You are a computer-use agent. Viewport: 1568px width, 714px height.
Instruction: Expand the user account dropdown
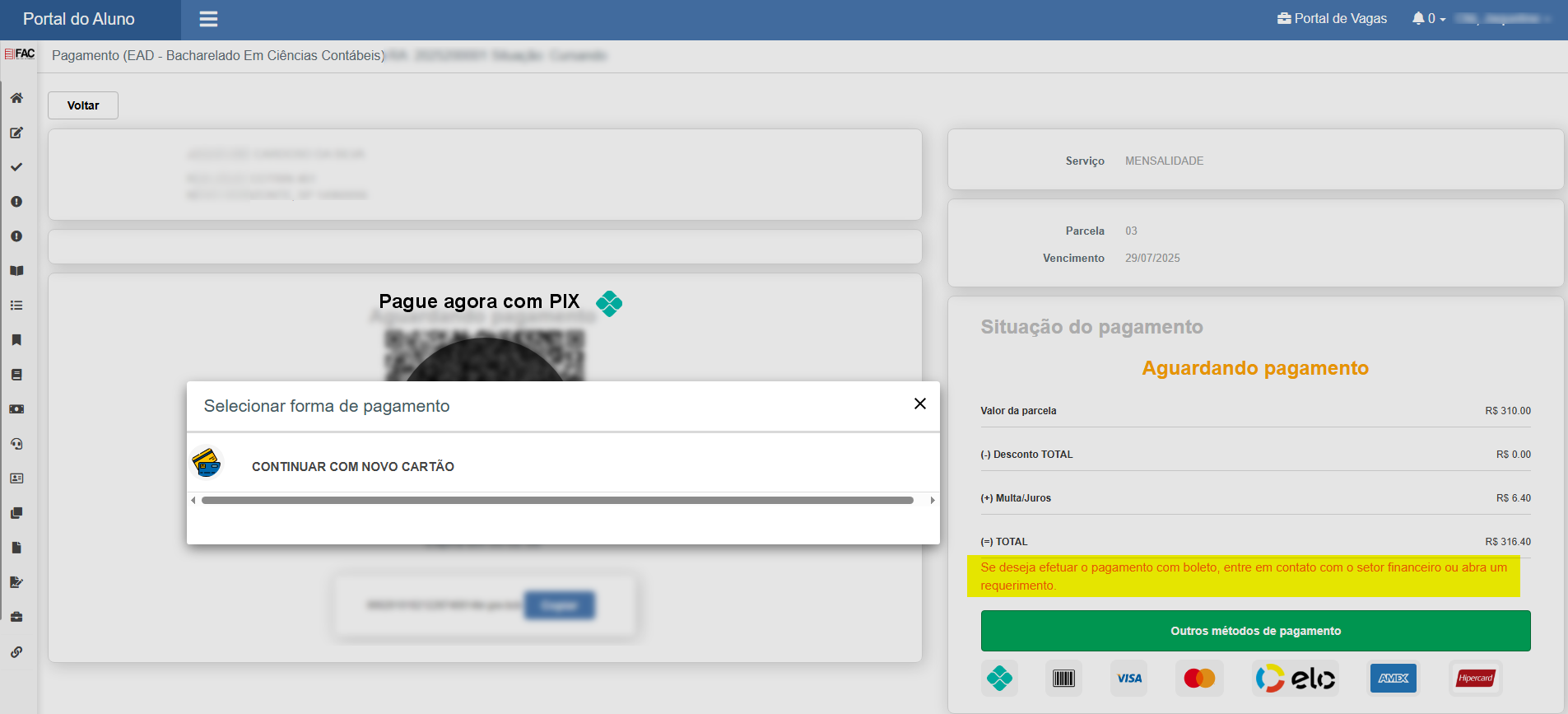[x=1503, y=19]
